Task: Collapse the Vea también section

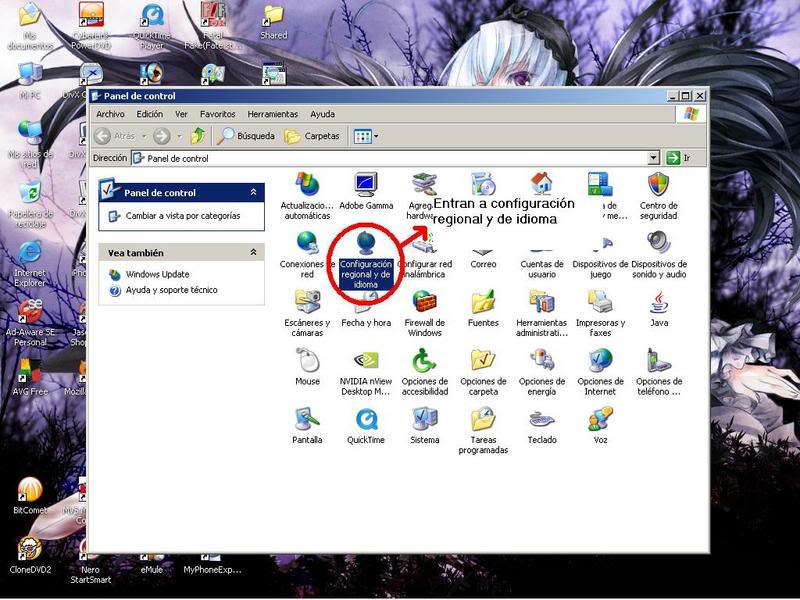Action: (254, 252)
